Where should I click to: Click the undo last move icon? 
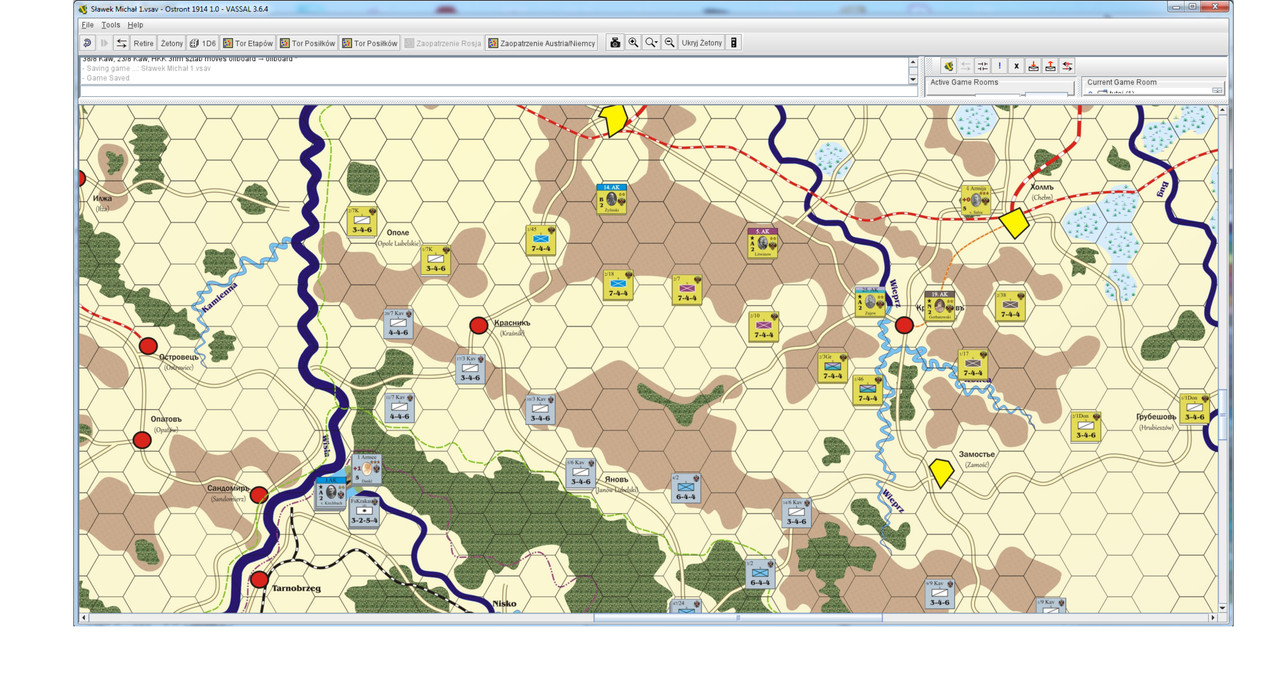pos(88,43)
